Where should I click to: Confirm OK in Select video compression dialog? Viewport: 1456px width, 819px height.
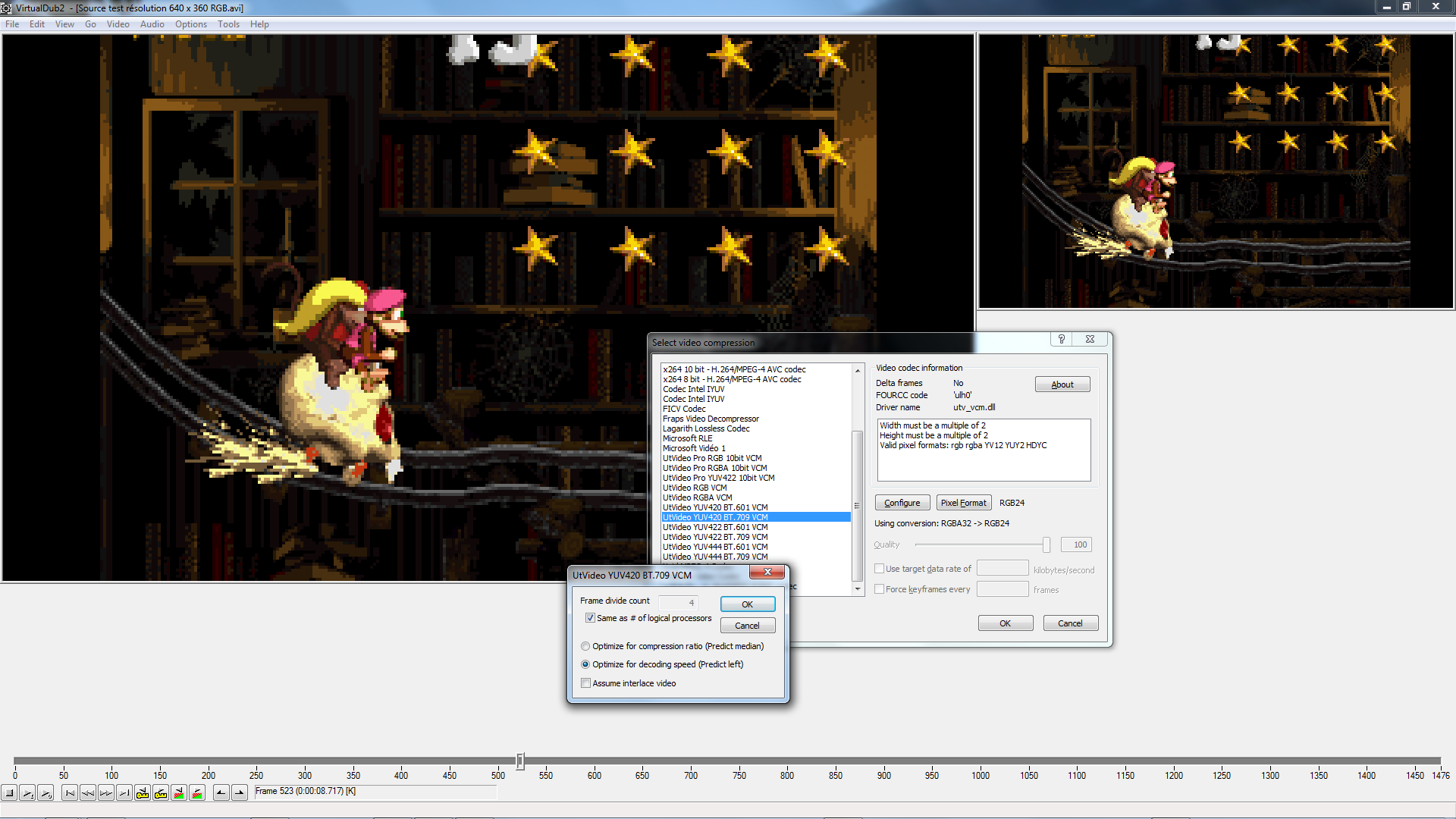[x=1005, y=623]
